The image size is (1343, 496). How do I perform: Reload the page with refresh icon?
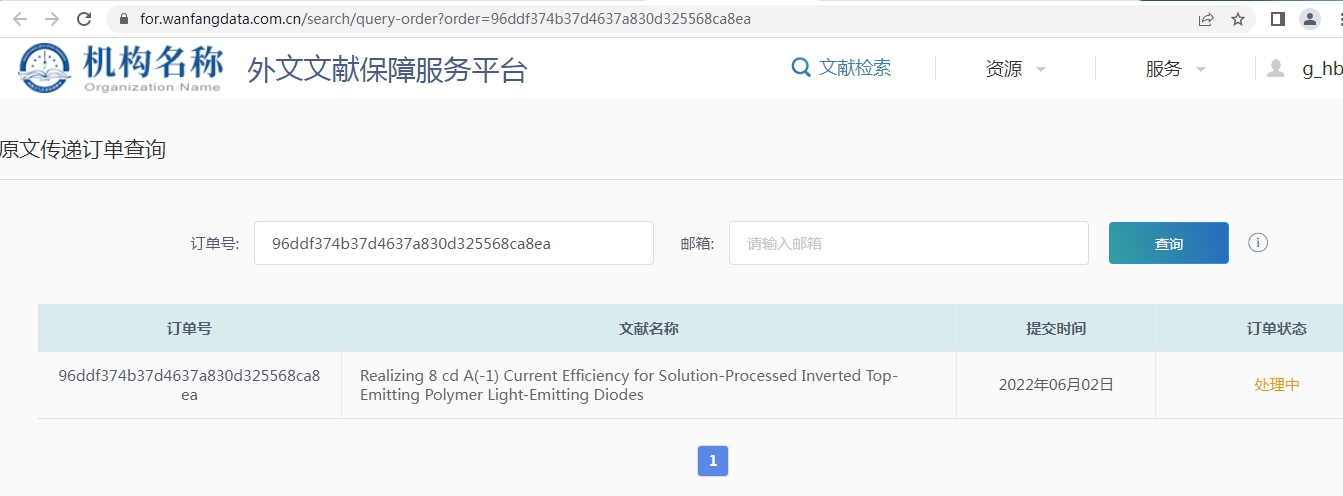[x=85, y=19]
